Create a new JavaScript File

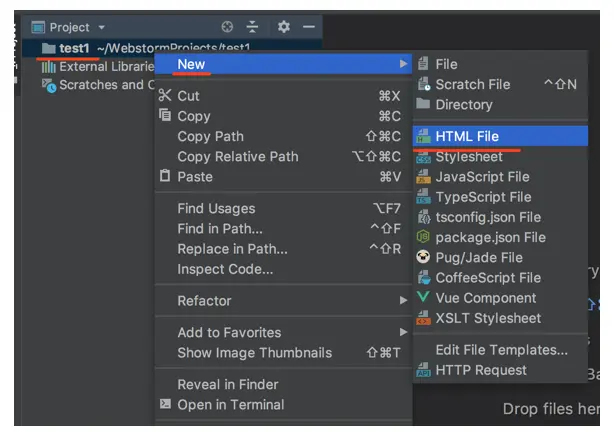(500, 177)
